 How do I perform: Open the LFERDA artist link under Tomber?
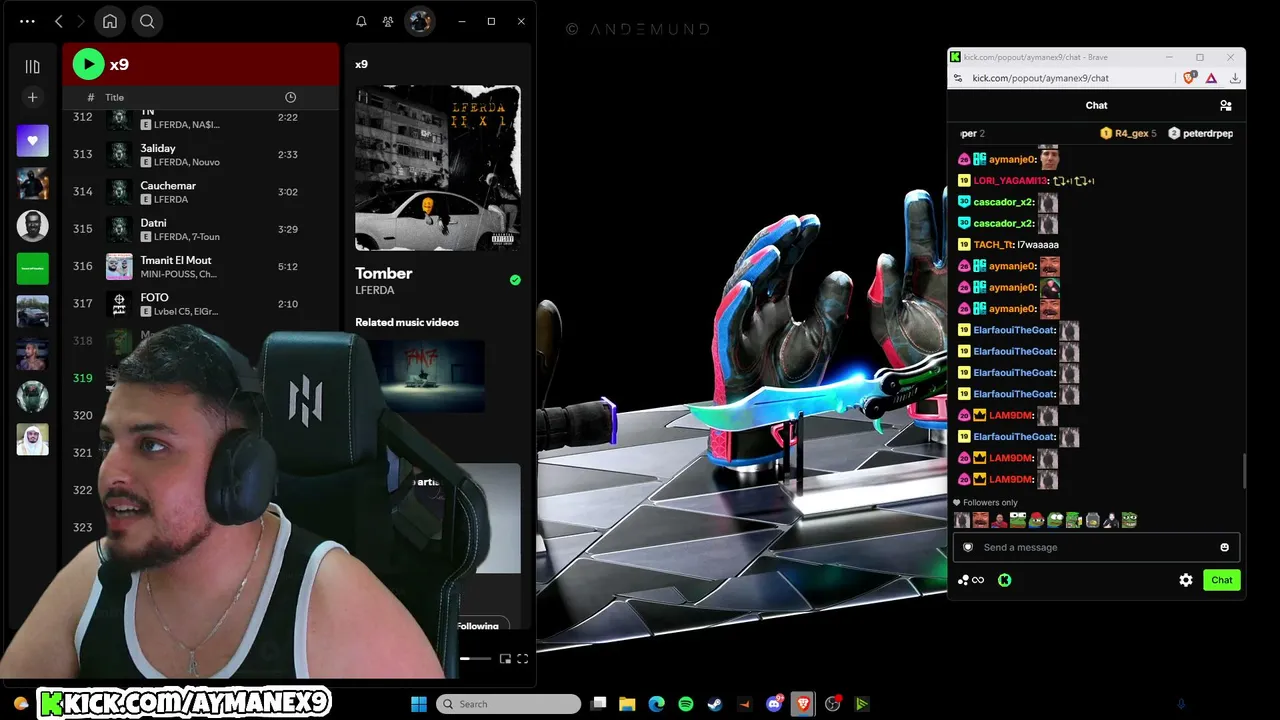point(375,290)
